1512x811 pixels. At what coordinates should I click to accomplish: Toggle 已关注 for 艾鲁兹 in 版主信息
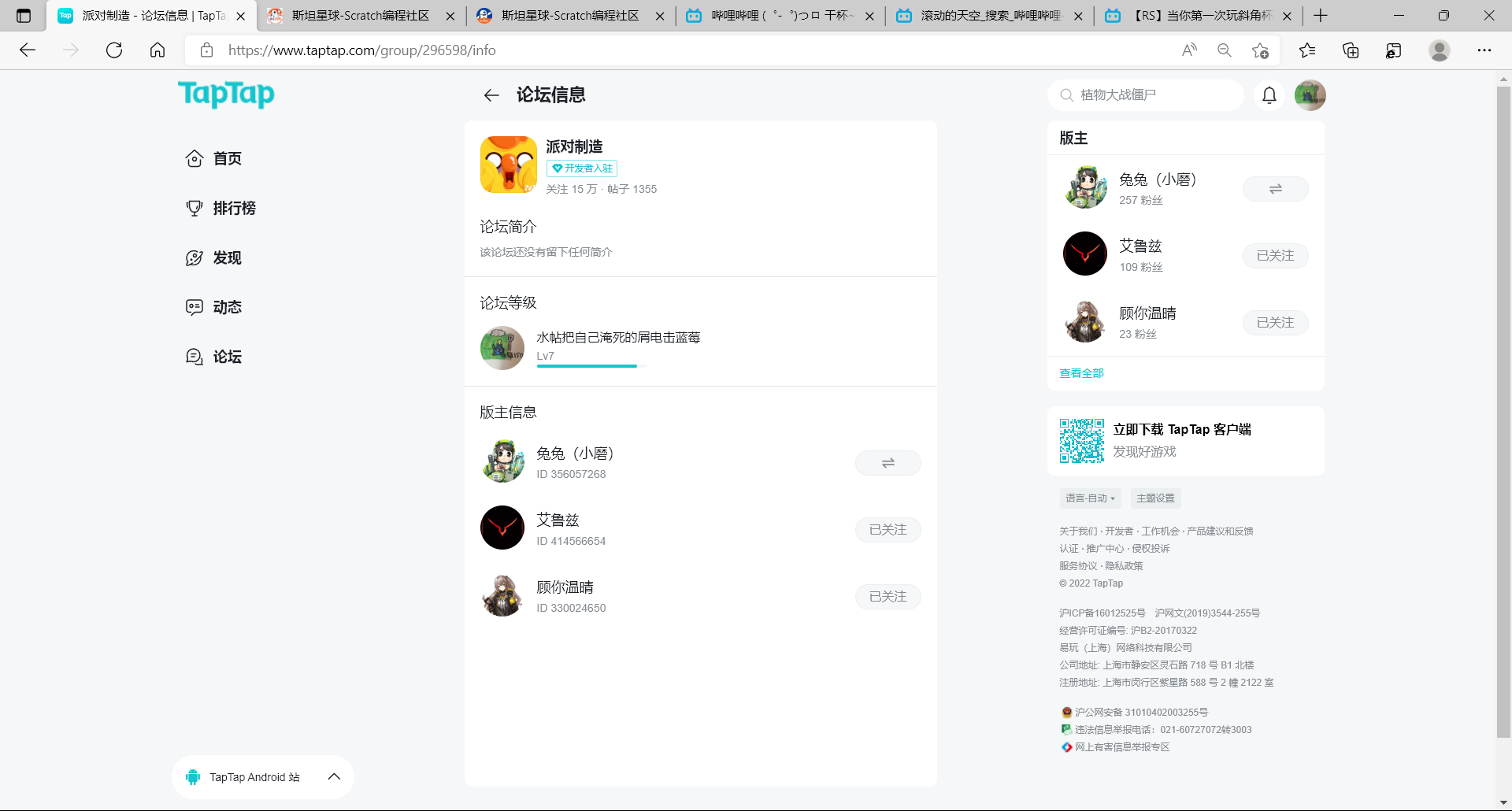[888, 530]
